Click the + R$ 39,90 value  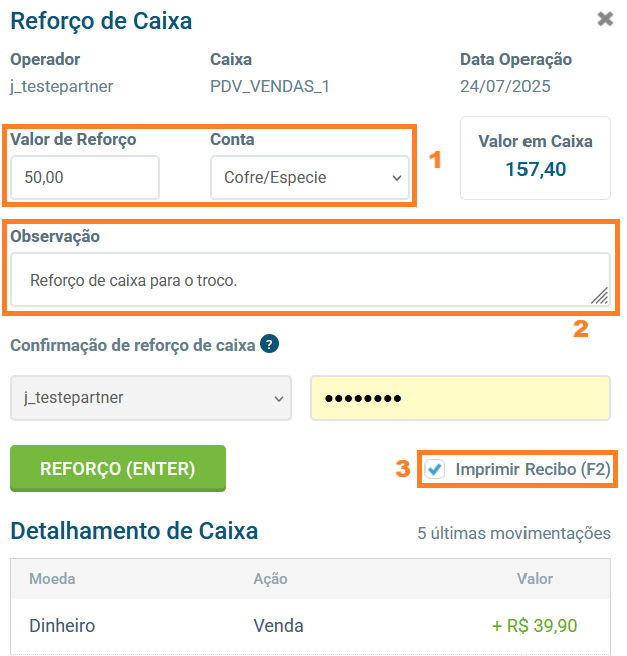(x=534, y=626)
